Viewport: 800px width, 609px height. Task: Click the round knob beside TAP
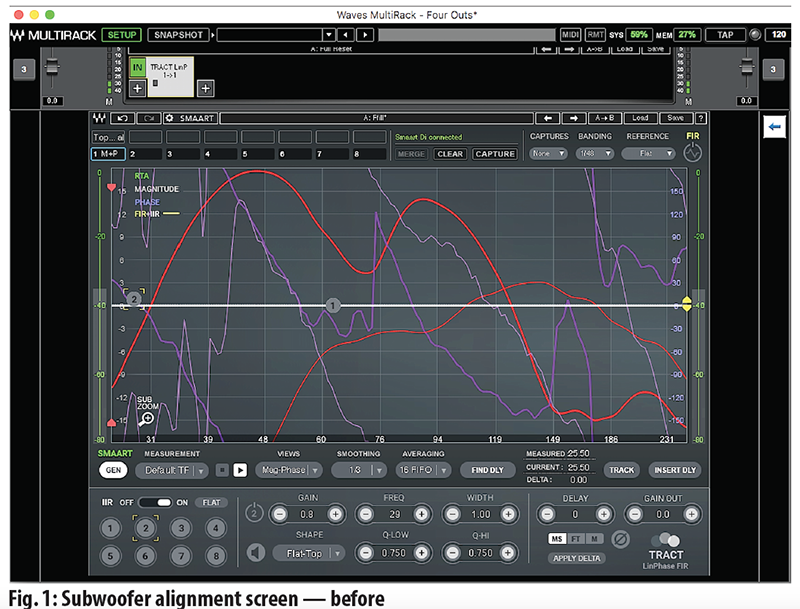pyautogui.click(x=755, y=35)
